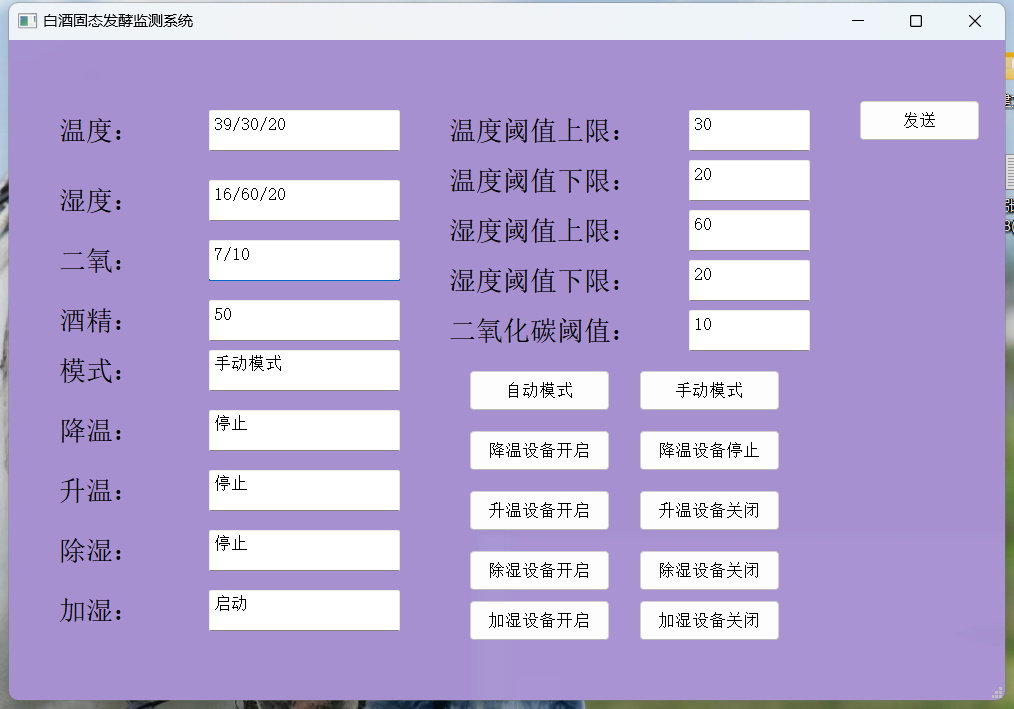Click 加湿设备关闭 to stop humidifier
The height and width of the screenshot is (709, 1014).
pos(709,620)
